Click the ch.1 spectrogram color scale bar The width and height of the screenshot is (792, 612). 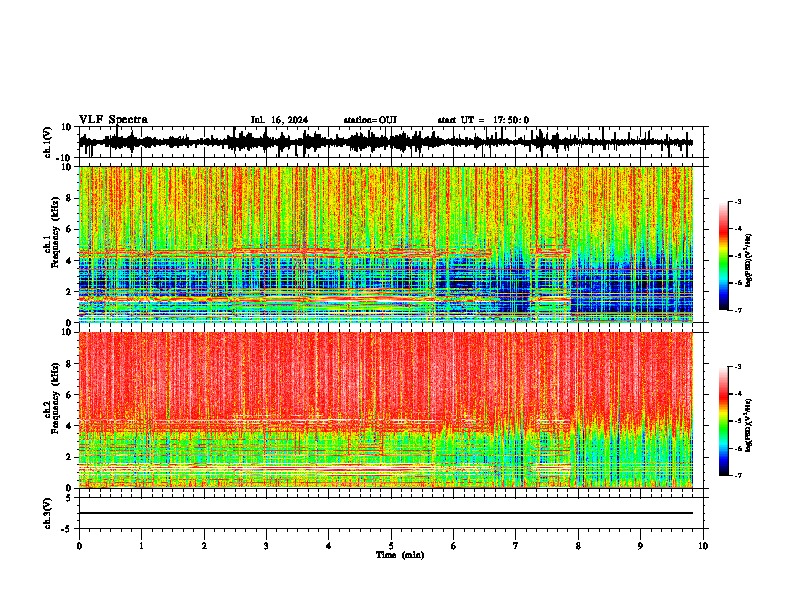pyautogui.click(x=723, y=256)
